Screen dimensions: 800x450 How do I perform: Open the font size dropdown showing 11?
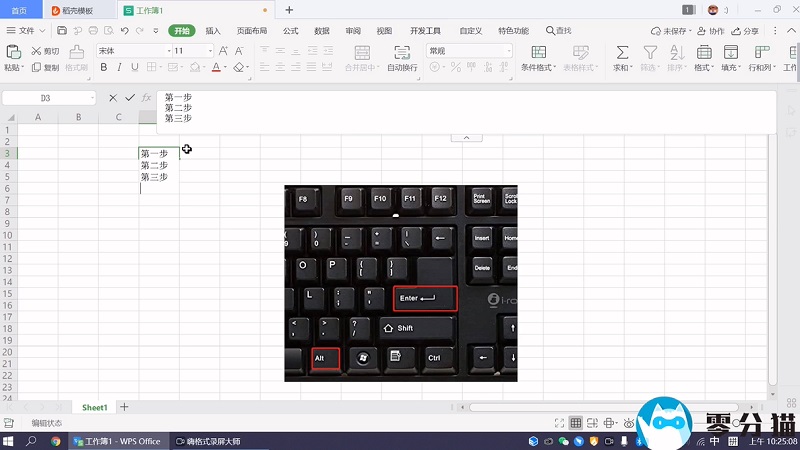192,51
